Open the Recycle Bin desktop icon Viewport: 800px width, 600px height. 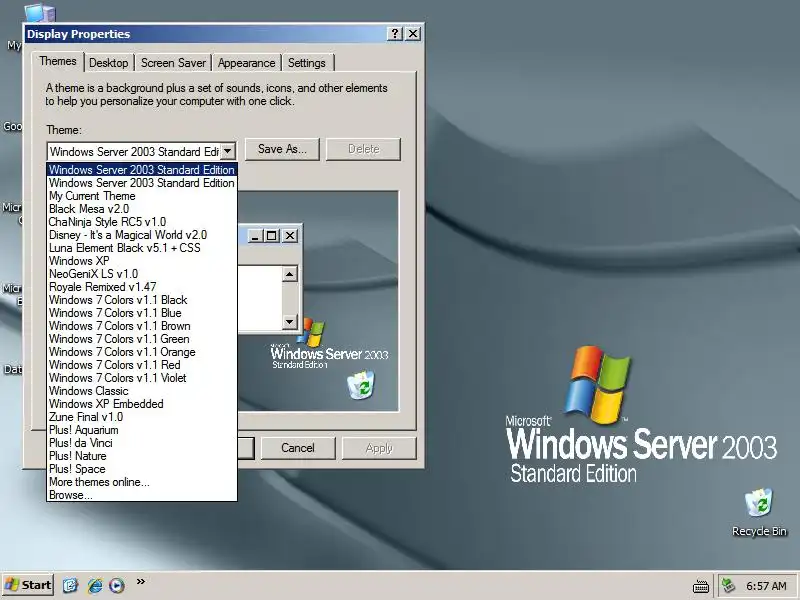759,513
